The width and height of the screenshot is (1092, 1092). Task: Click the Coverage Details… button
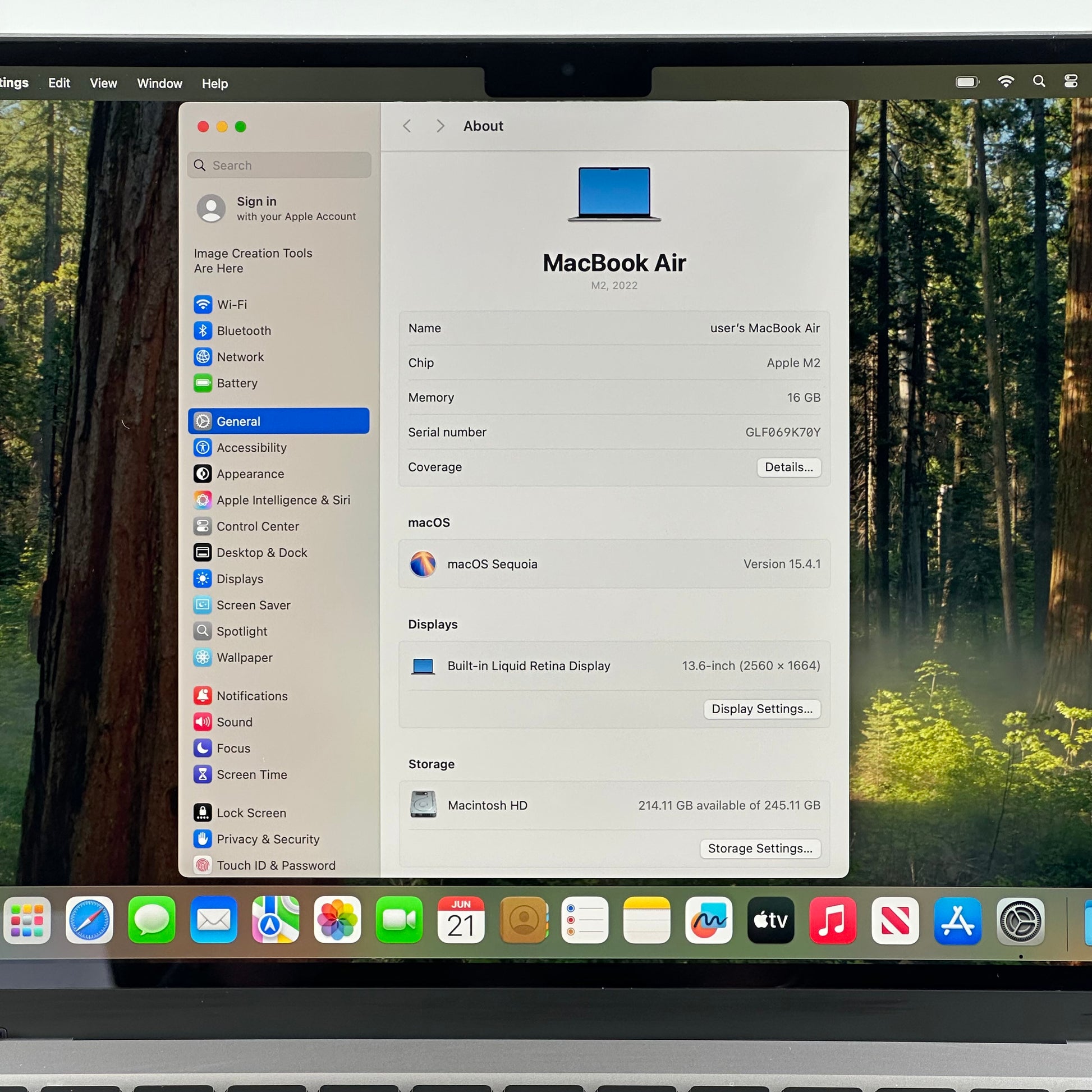pos(789,467)
